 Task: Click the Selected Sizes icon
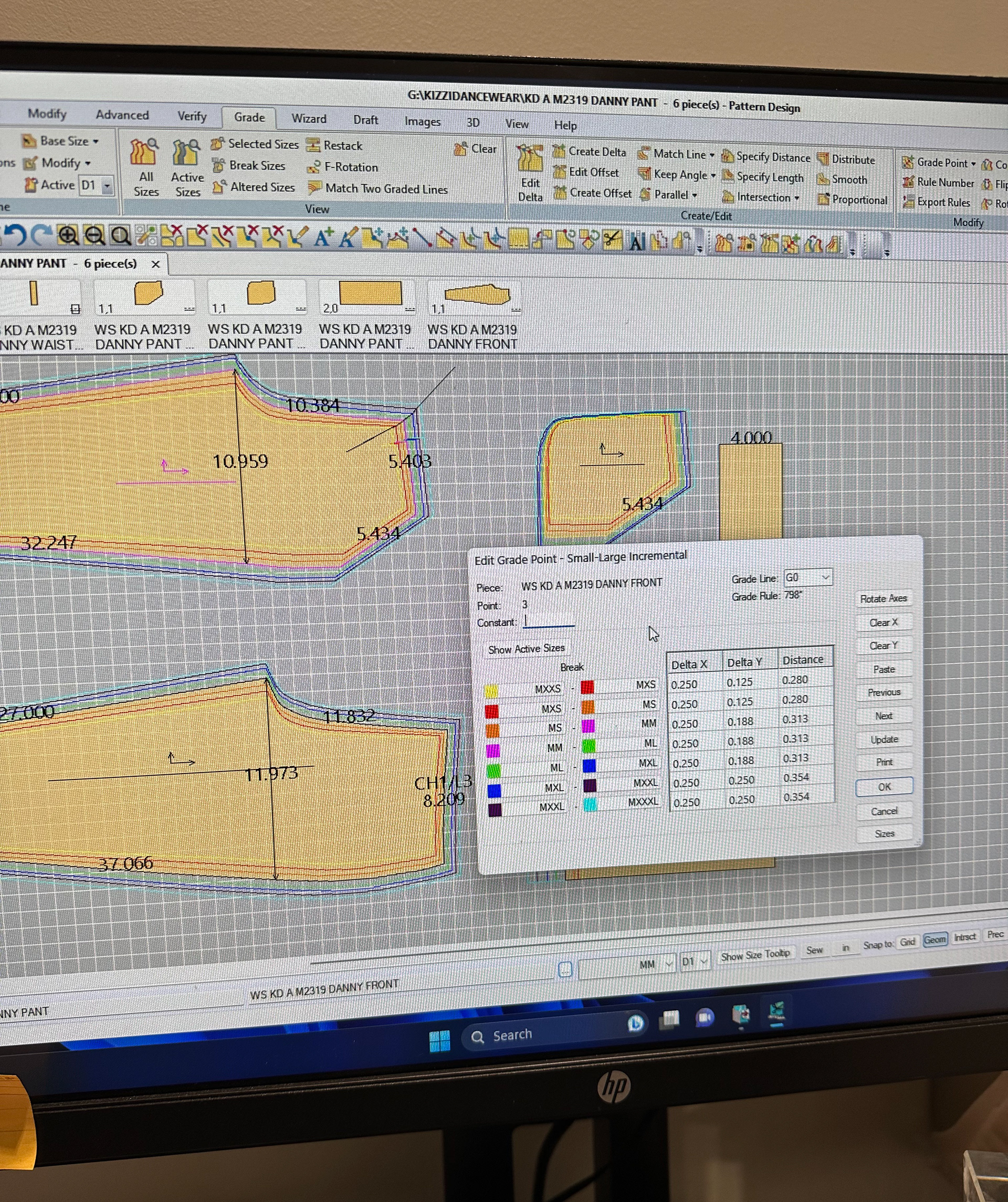click(217, 144)
